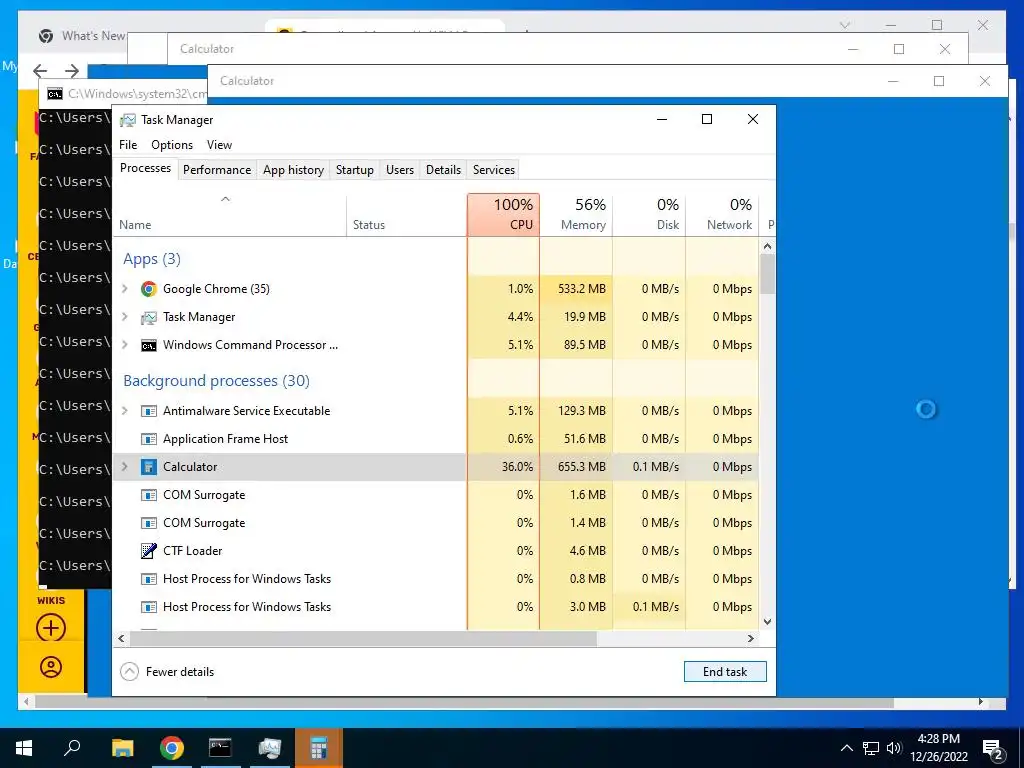Sort processes by Memory column

click(x=576, y=215)
